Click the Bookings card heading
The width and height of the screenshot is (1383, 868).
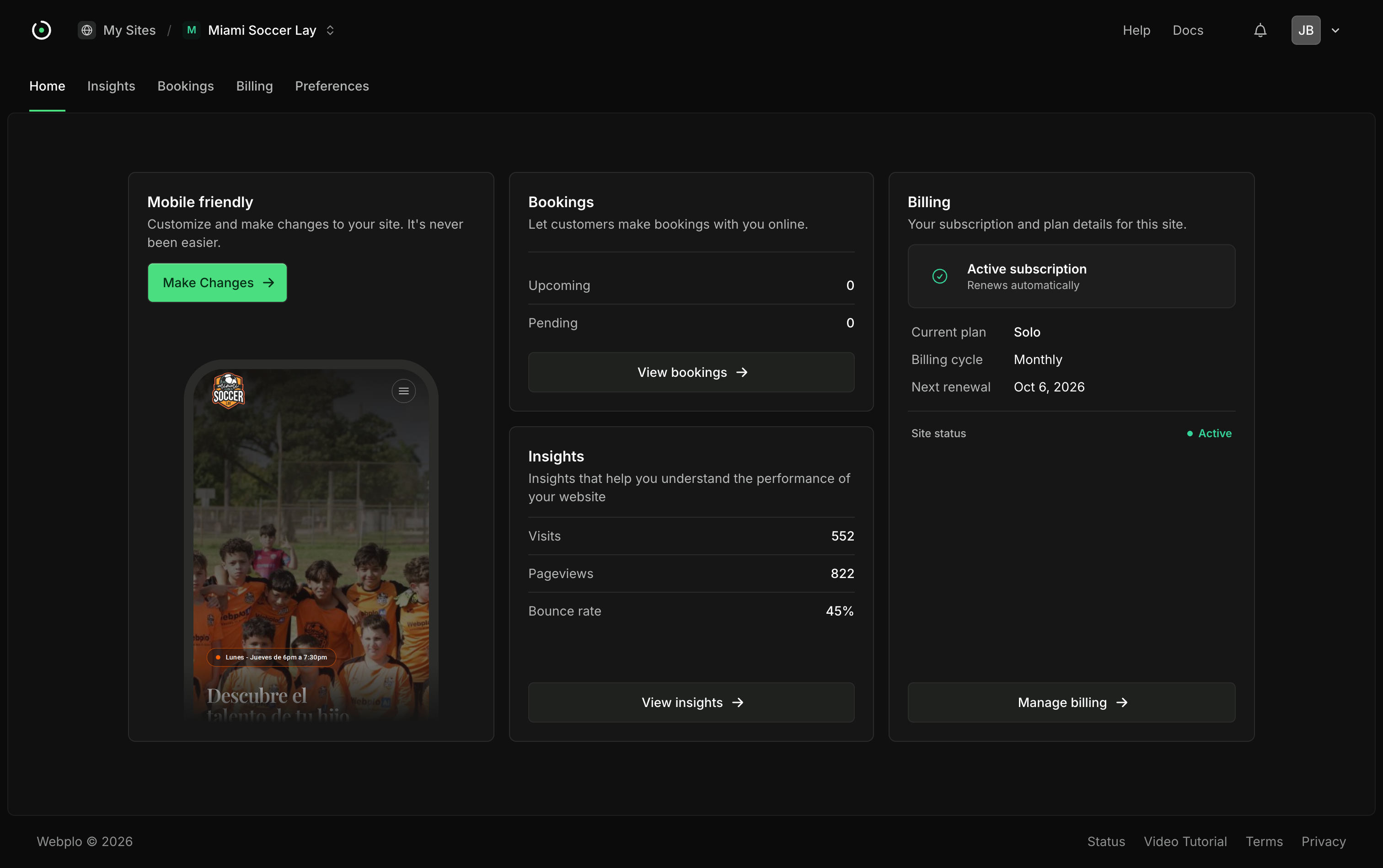tap(561, 202)
